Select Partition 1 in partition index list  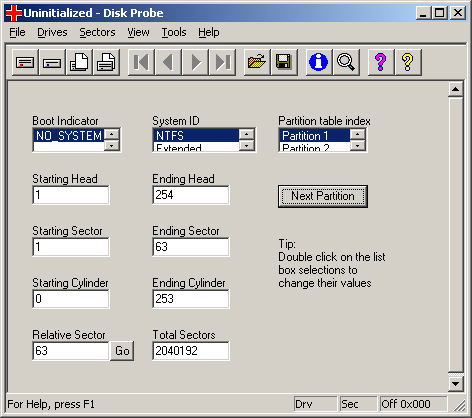tap(314, 136)
